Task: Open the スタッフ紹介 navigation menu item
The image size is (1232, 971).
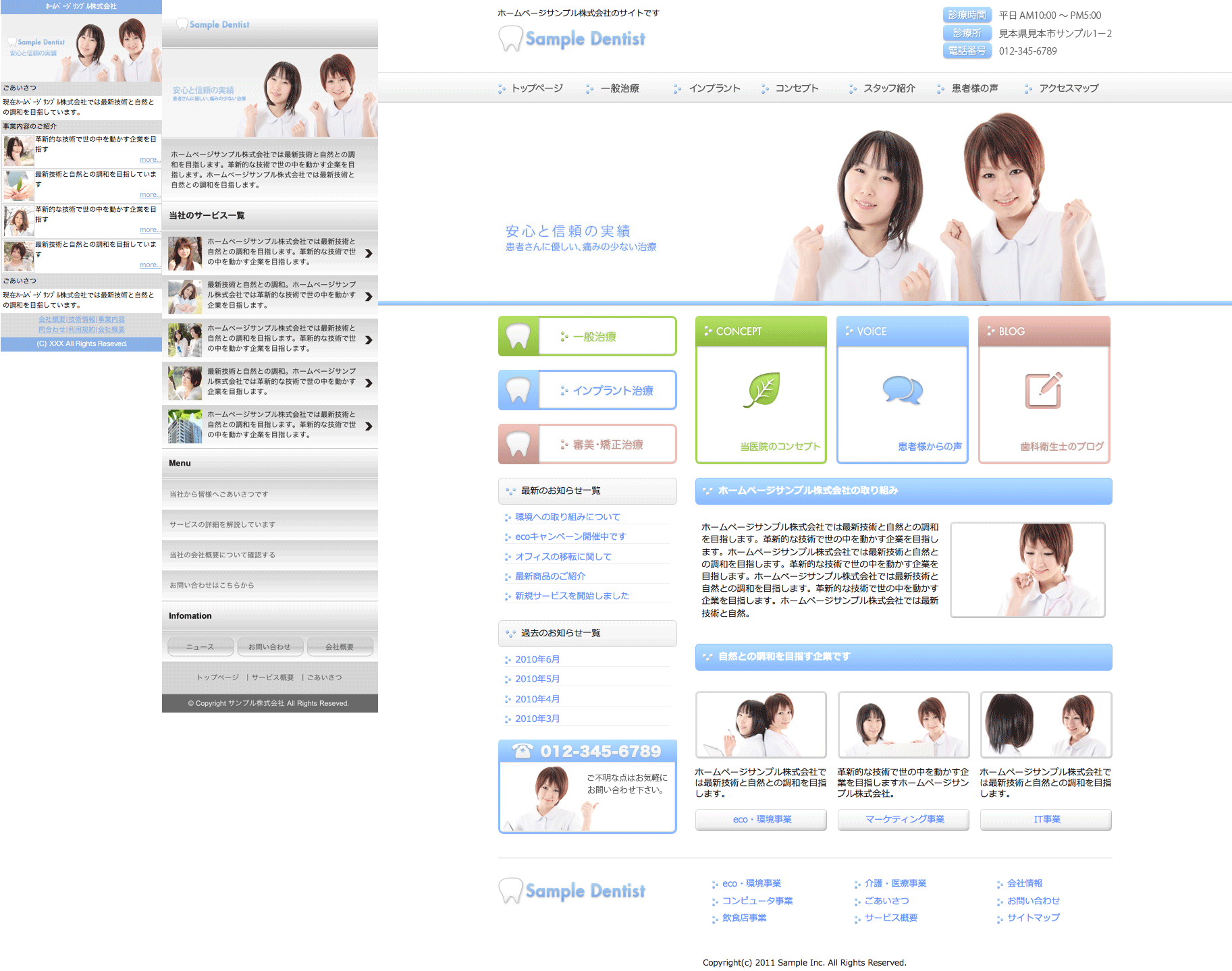Action: tap(888, 88)
